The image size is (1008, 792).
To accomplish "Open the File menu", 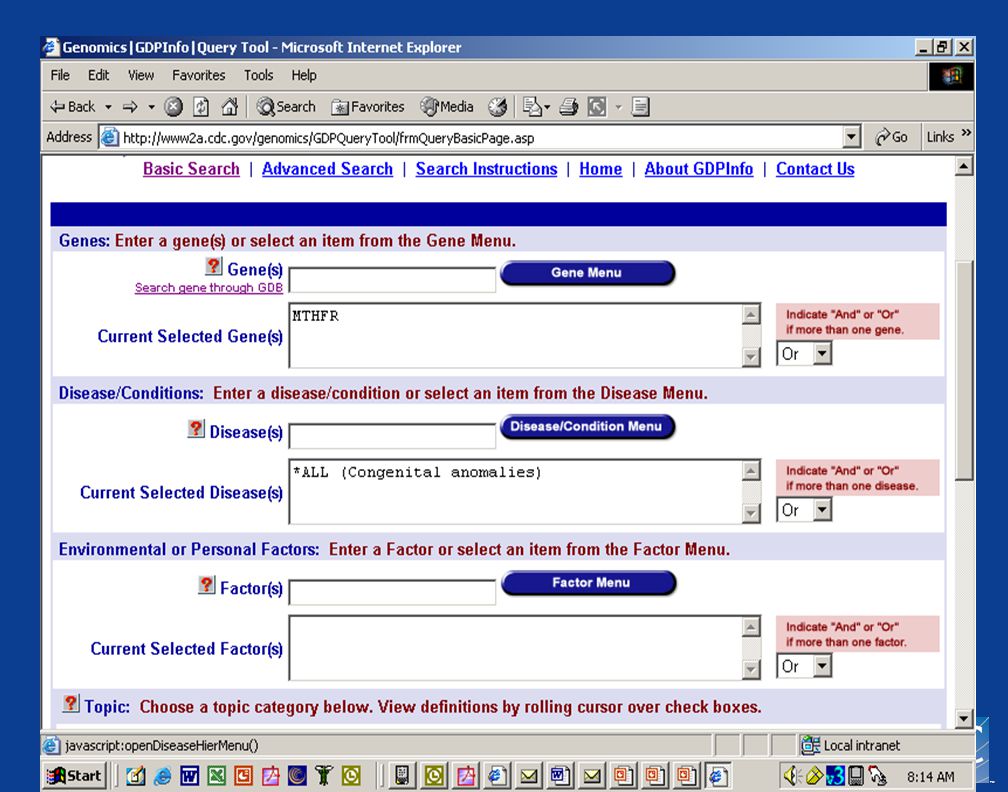I will 60,75.
